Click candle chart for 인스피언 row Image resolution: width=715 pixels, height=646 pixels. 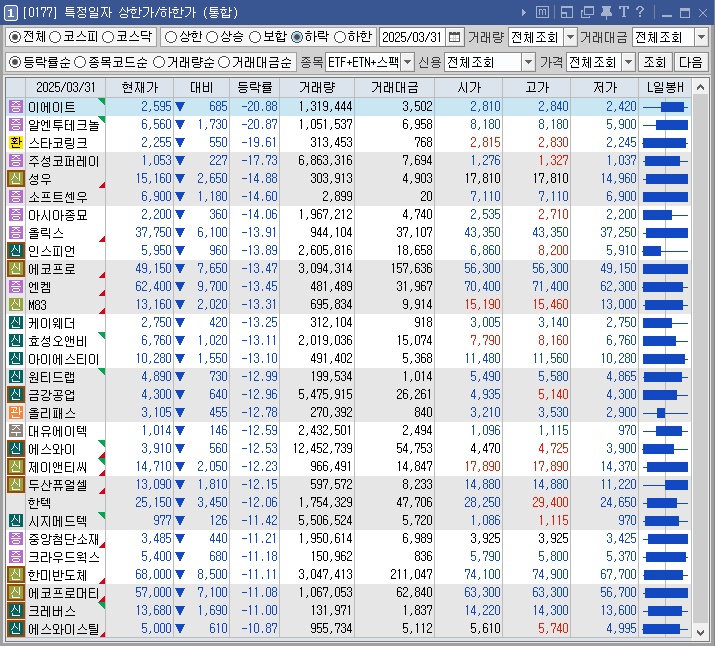pyautogui.click(x=665, y=251)
